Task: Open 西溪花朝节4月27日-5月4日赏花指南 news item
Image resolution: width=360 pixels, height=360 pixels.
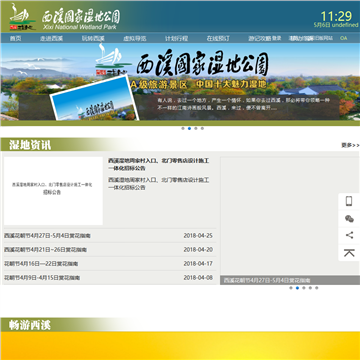Action: coord(47,236)
